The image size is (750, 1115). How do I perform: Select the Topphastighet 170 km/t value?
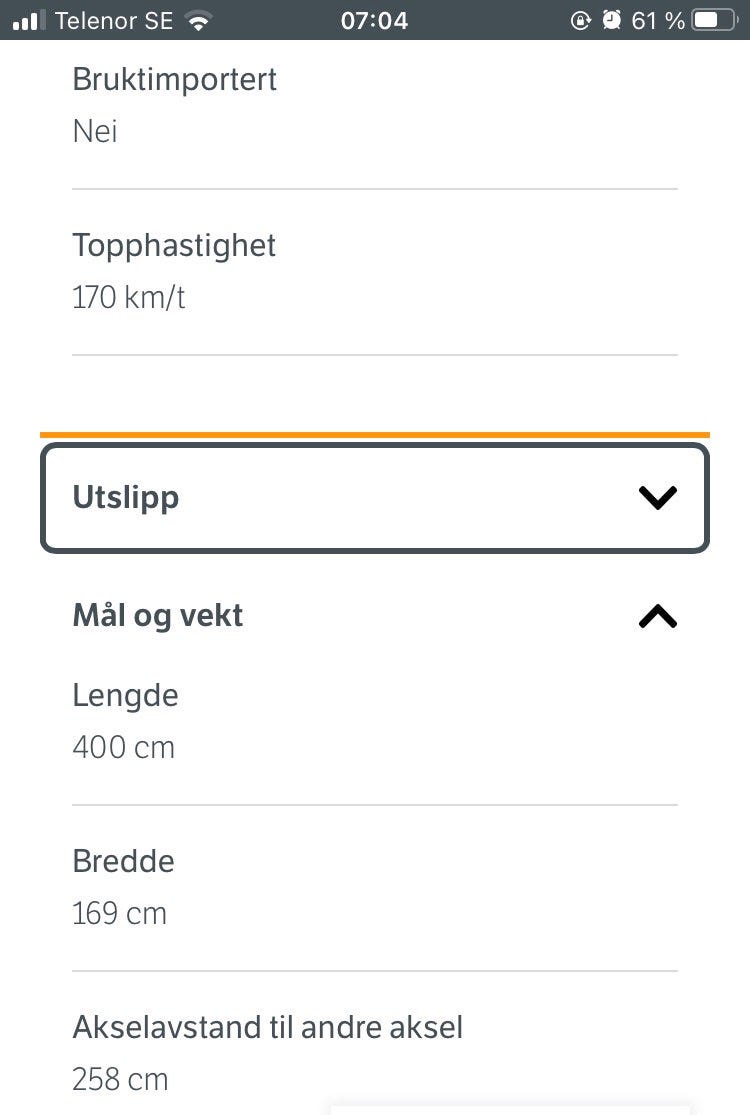pyautogui.click(x=129, y=297)
